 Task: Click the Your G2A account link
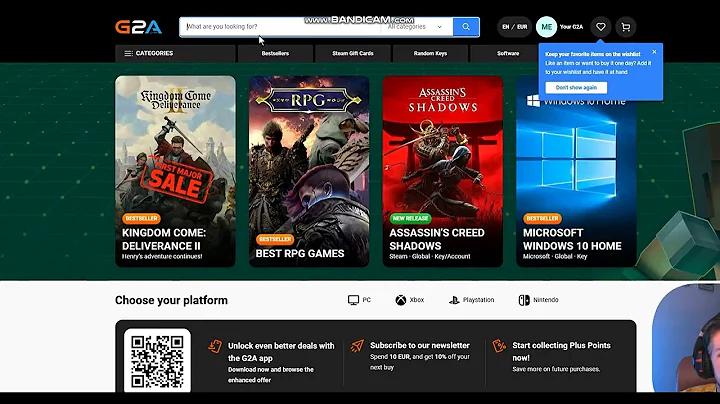click(571, 27)
